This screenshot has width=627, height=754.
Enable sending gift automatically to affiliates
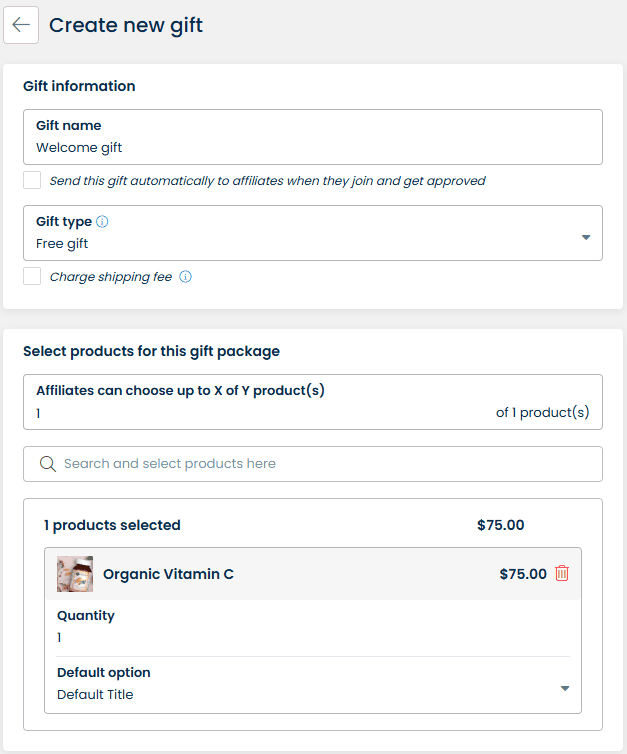pos(32,181)
